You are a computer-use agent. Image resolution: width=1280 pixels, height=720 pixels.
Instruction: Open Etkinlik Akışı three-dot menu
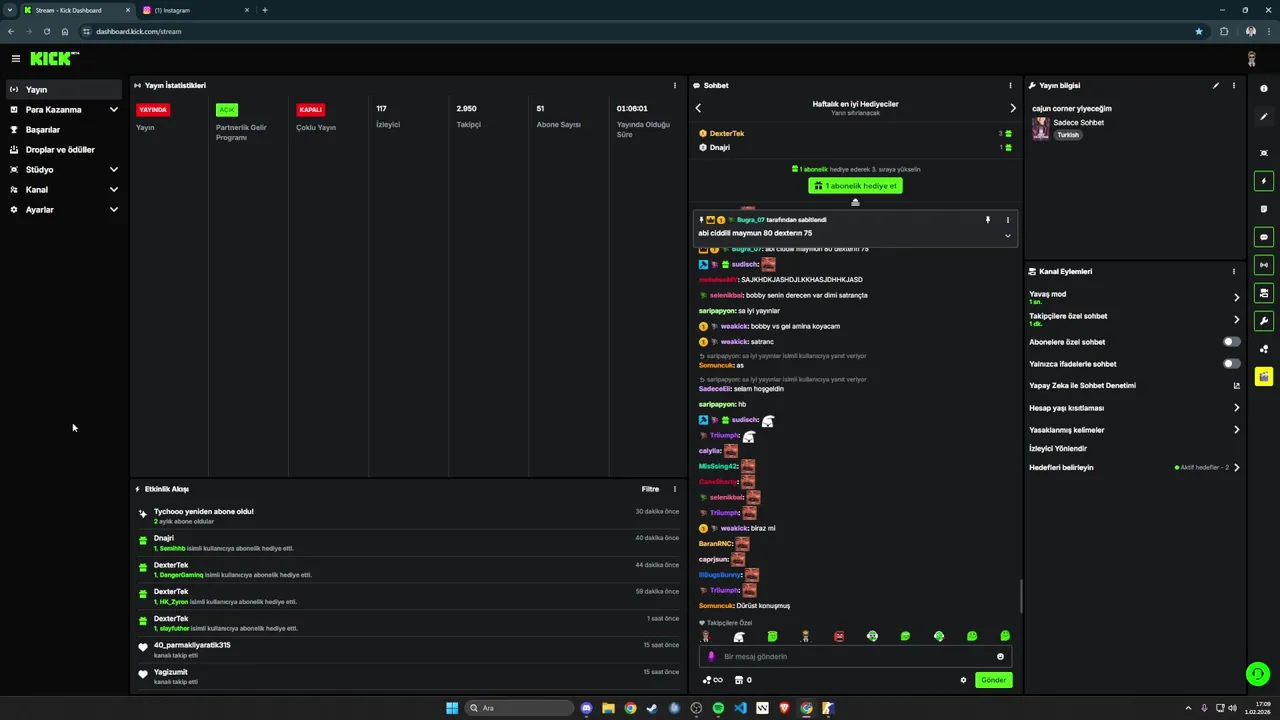click(x=674, y=489)
